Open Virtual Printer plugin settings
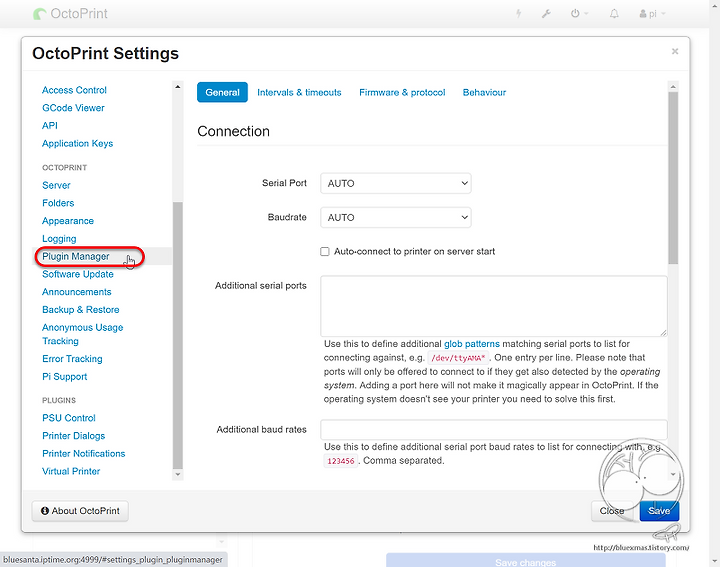 [71, 471]
